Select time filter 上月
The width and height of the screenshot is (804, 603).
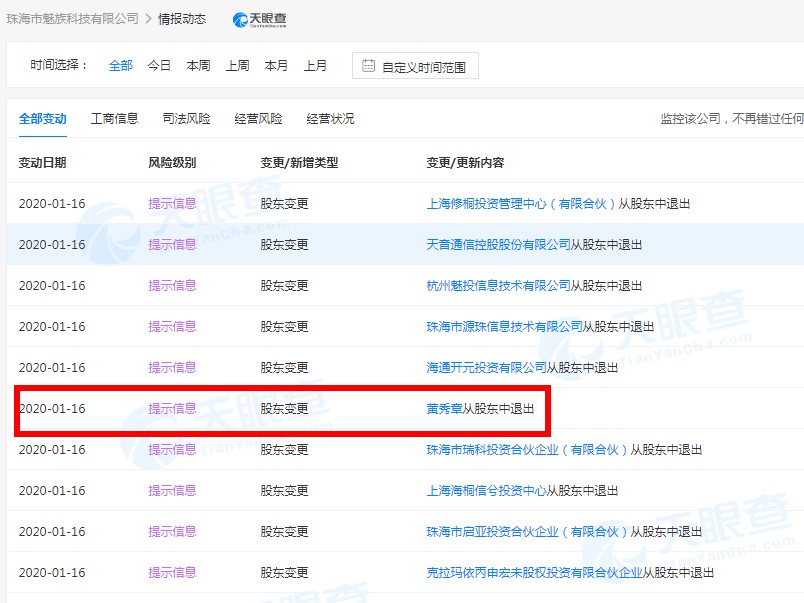[315, 66]
